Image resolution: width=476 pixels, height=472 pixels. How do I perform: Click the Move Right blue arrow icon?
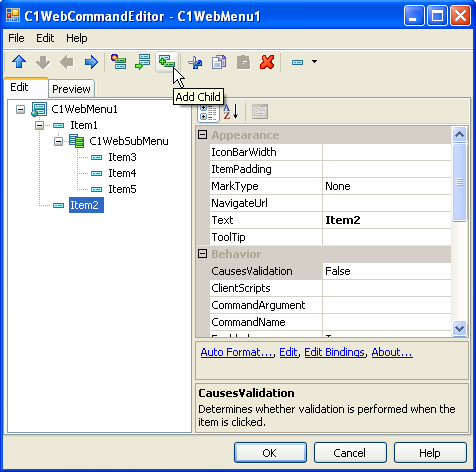tap(91, 62)
